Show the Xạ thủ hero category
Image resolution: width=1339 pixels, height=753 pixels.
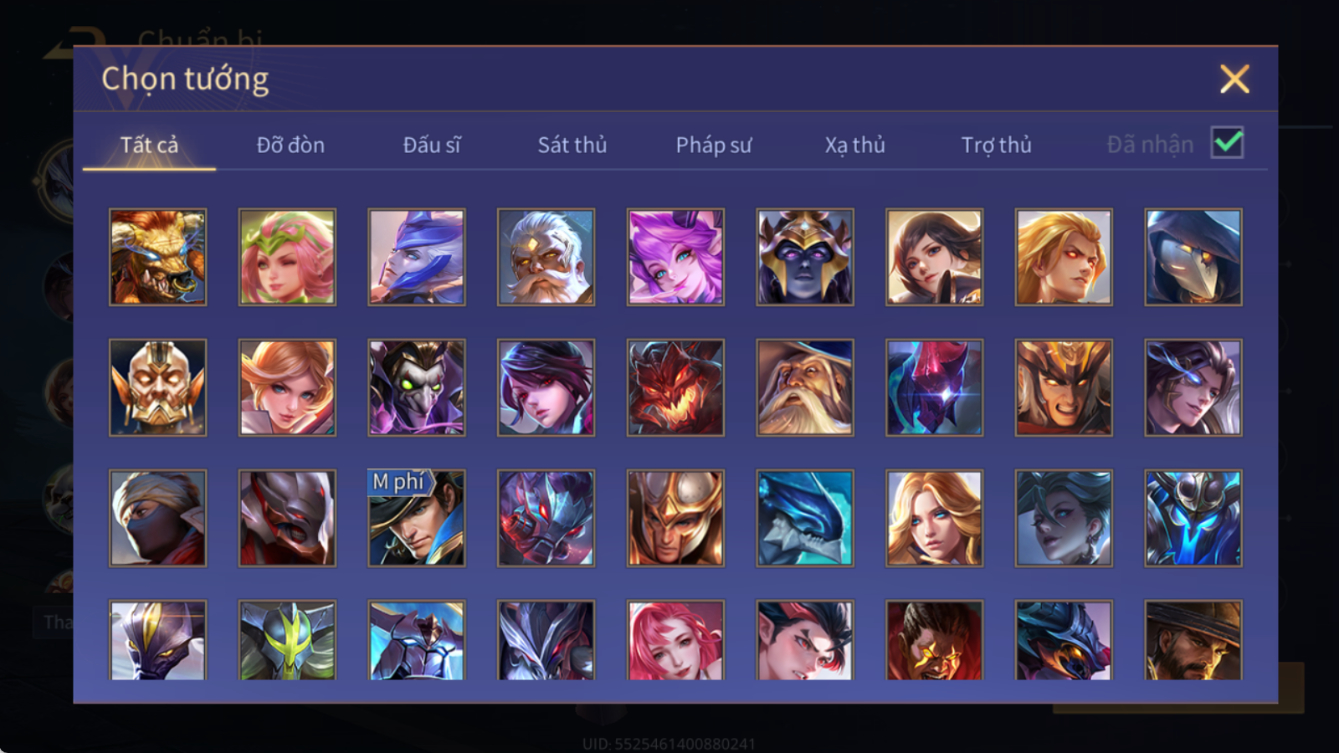tap(855, 145)
